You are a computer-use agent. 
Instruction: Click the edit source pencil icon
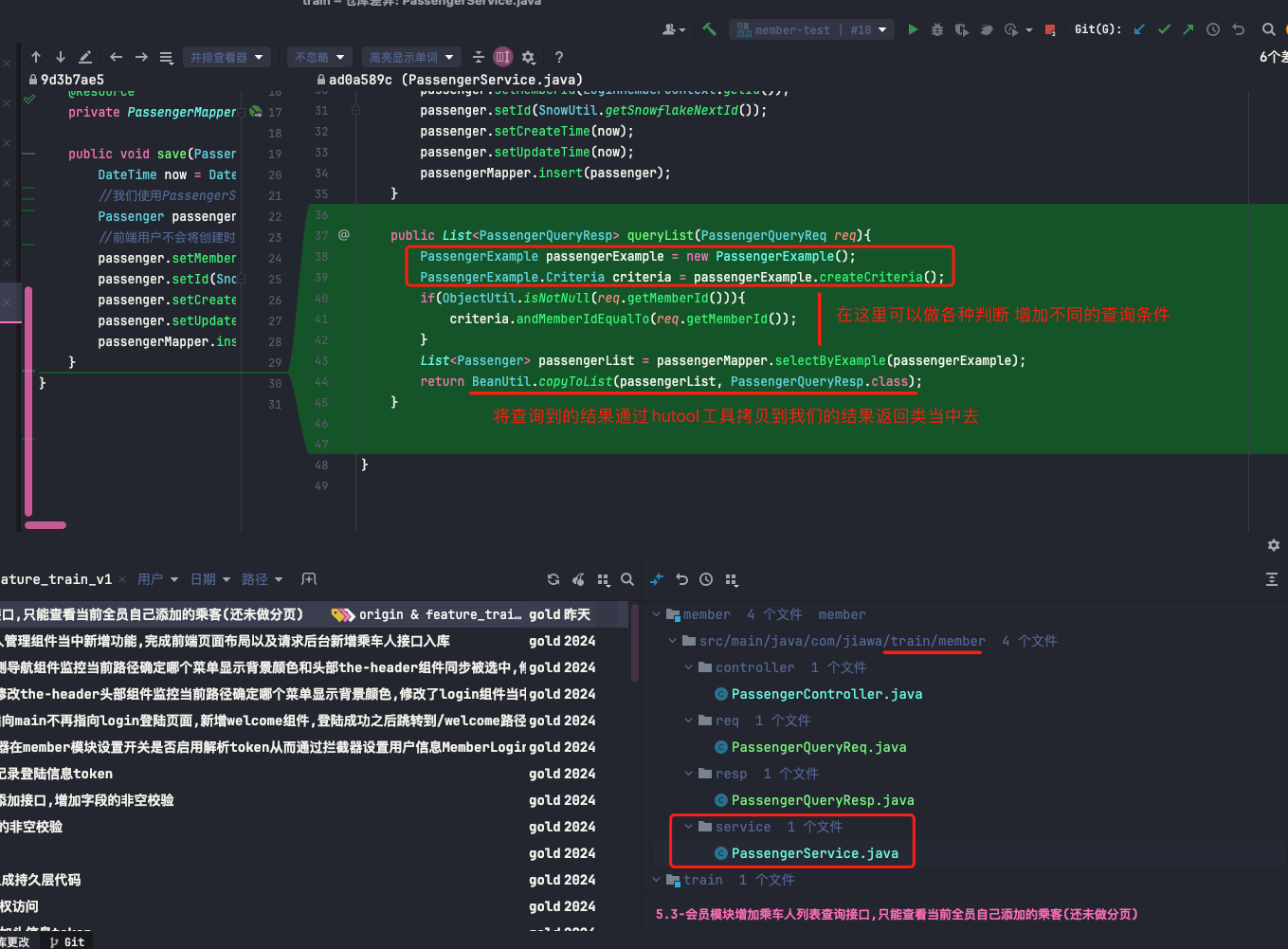pos(85,57)
